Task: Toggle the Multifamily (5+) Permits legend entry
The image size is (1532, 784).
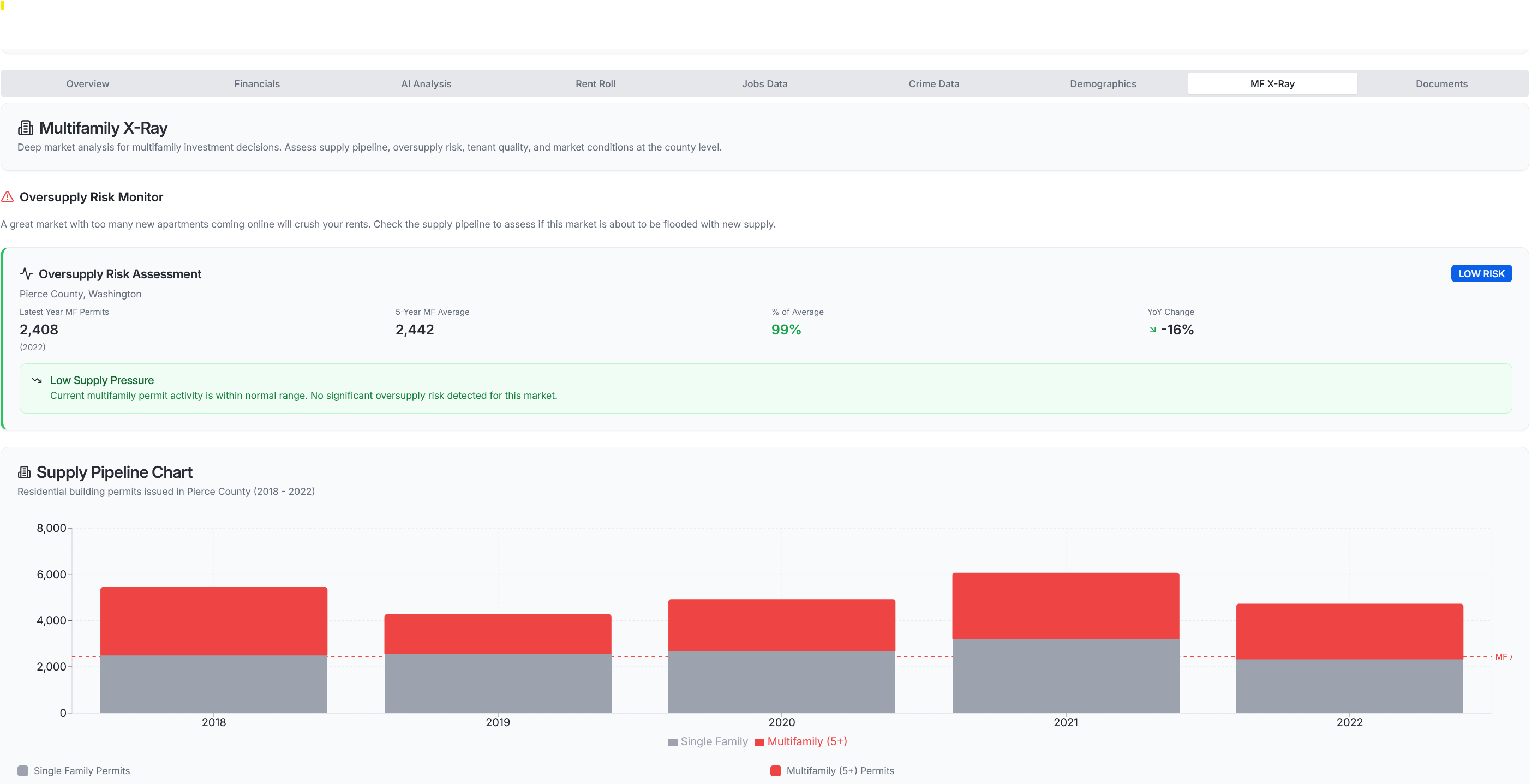Action: tap(833, 770)
